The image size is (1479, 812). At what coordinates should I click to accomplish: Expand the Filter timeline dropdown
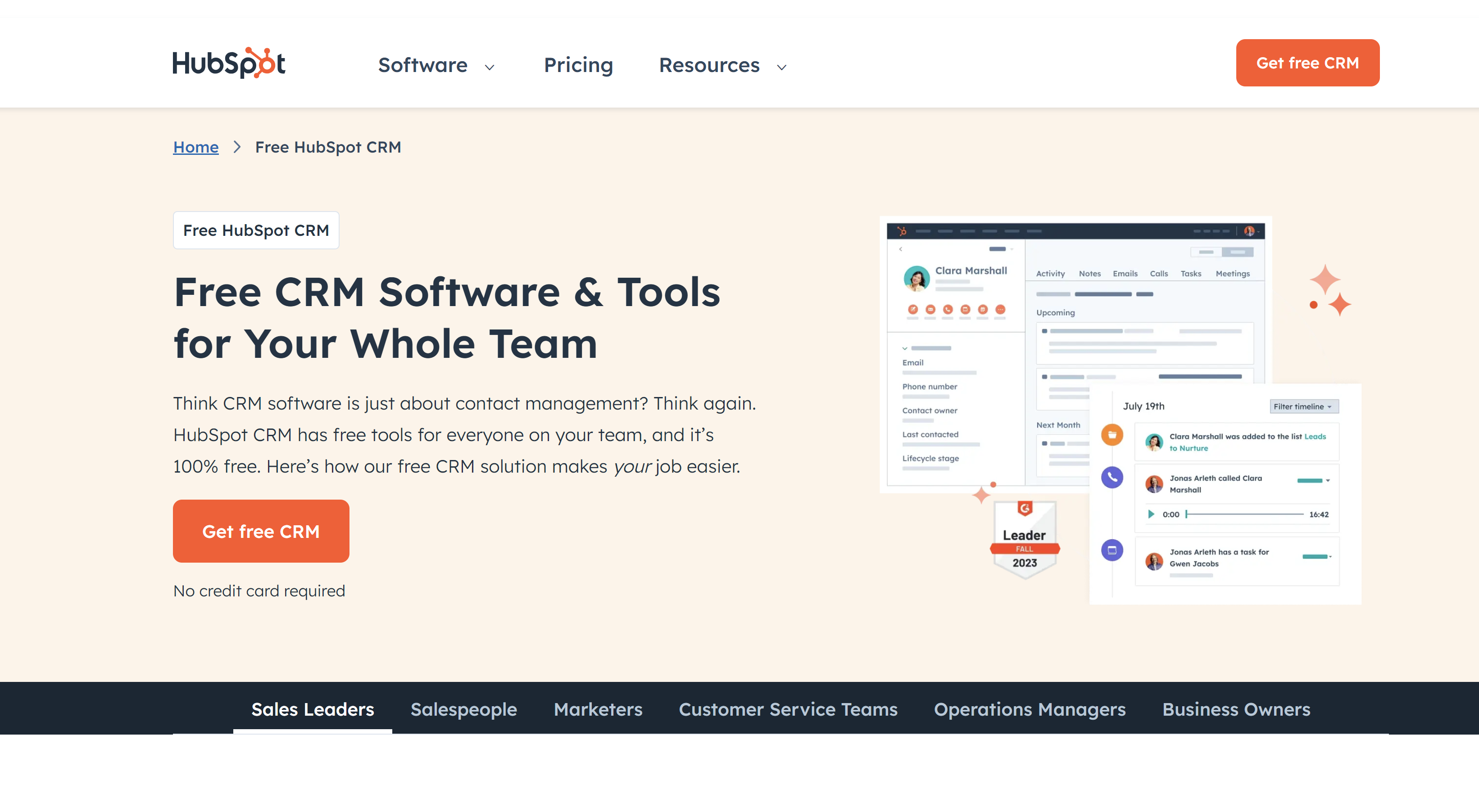(x=1303, y=407)
